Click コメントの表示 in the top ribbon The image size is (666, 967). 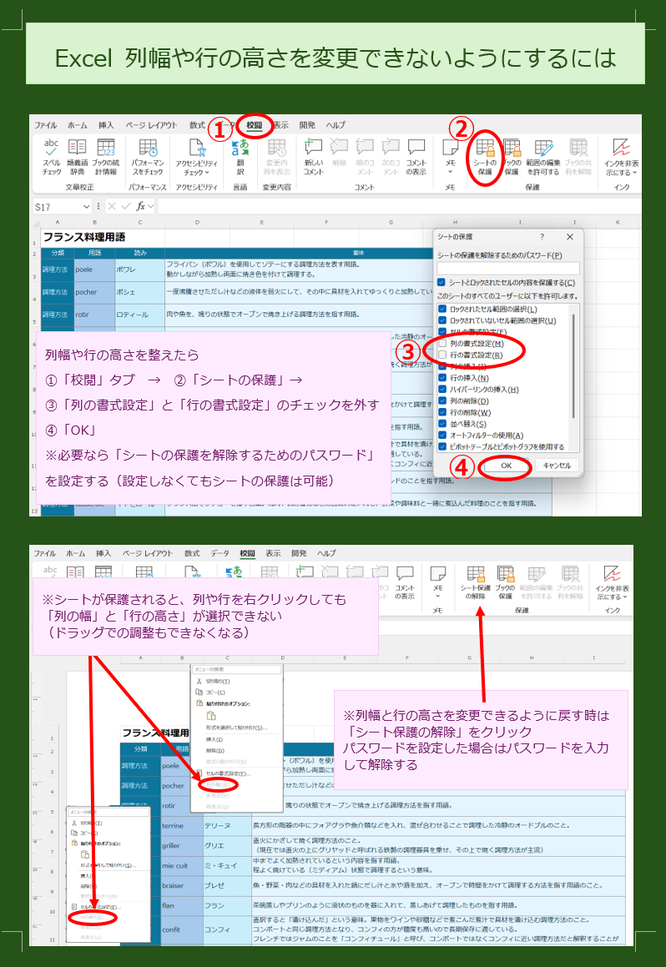pyautogui.click(x=416, y=157)
